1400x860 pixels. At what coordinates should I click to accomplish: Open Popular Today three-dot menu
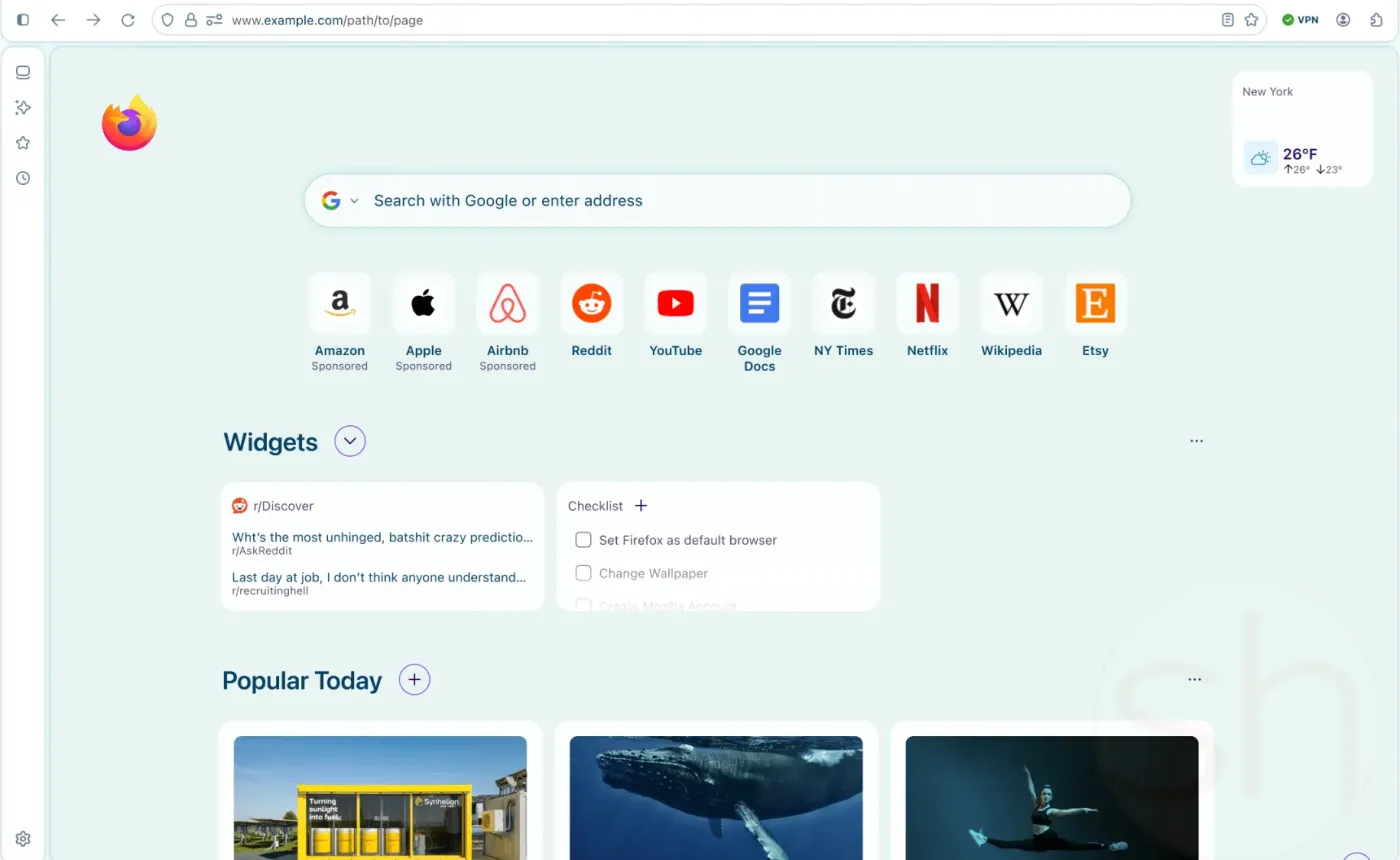tap(1194, 680)
